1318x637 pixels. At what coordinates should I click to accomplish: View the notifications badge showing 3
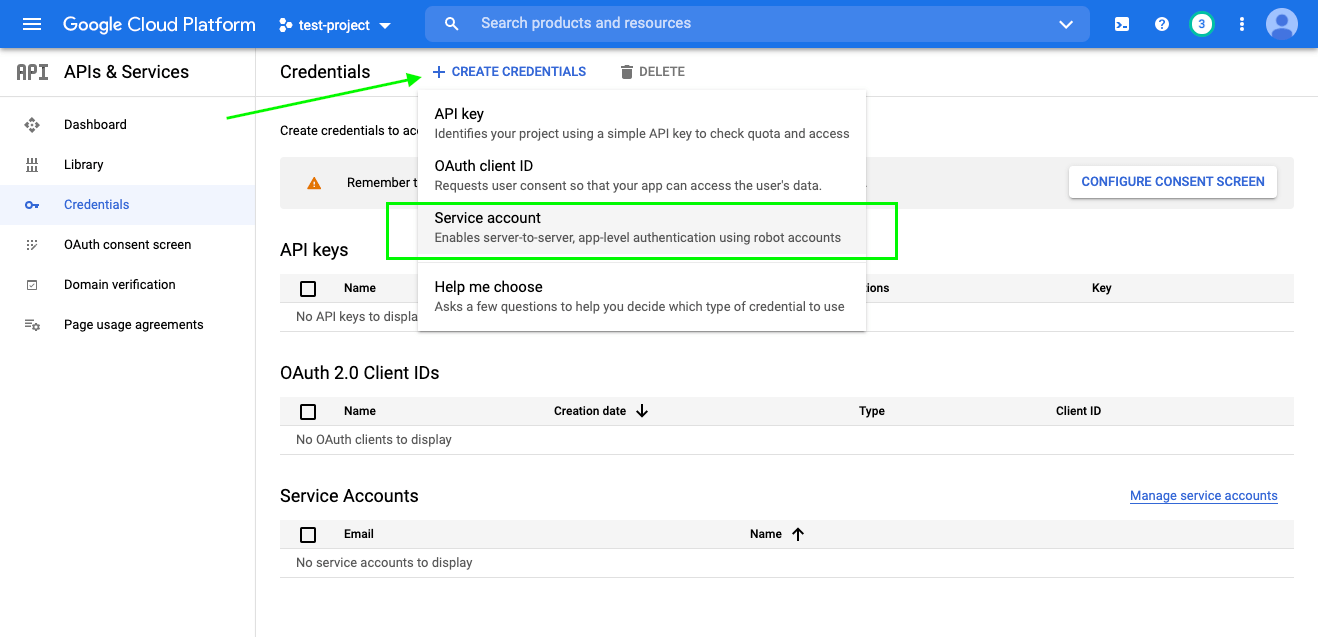(x=1201, y=24)
